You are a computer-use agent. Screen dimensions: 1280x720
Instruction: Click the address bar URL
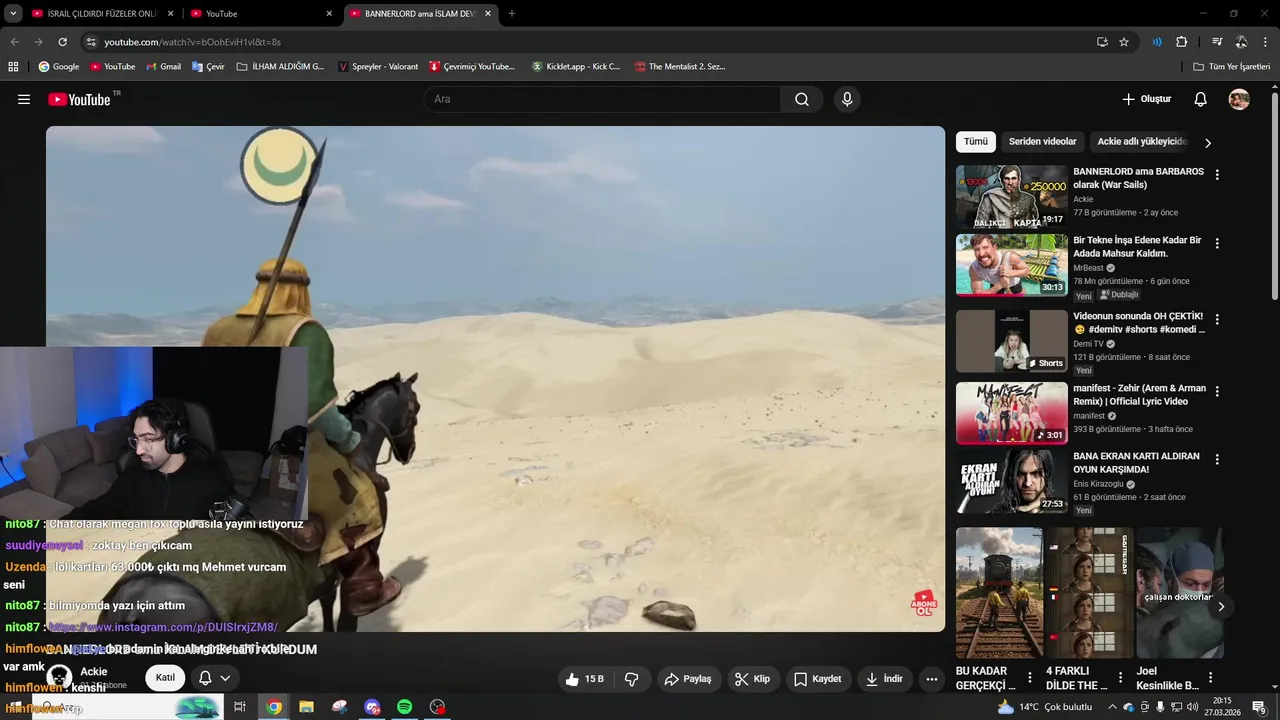(192, 42)
